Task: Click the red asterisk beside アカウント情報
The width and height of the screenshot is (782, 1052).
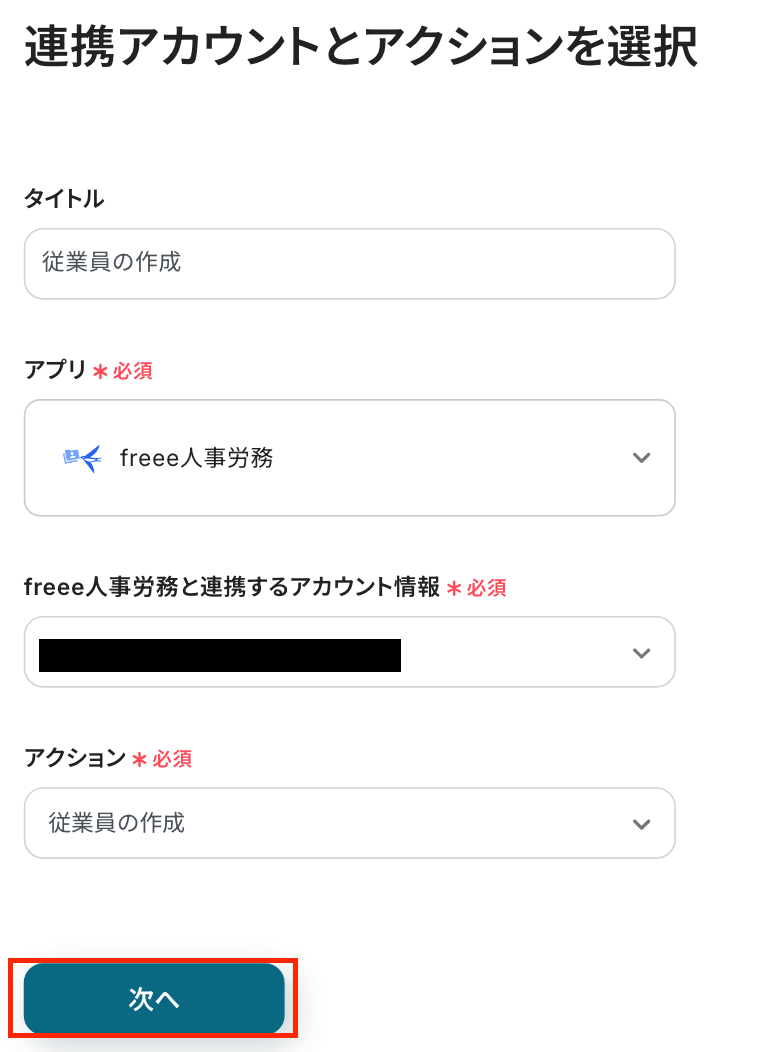Action: click(454, 588)
